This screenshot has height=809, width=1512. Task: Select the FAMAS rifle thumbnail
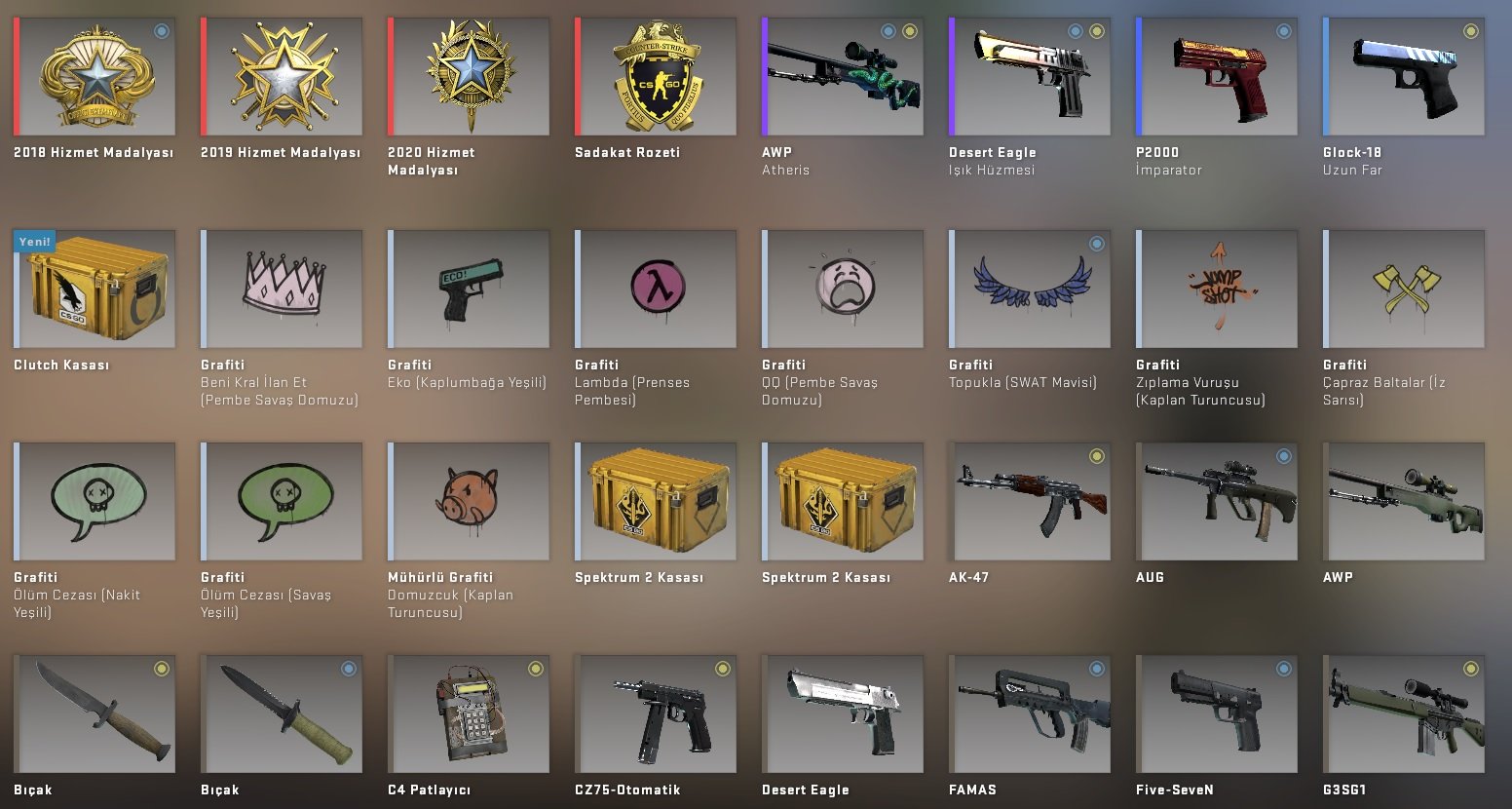tap(1030, 713)
